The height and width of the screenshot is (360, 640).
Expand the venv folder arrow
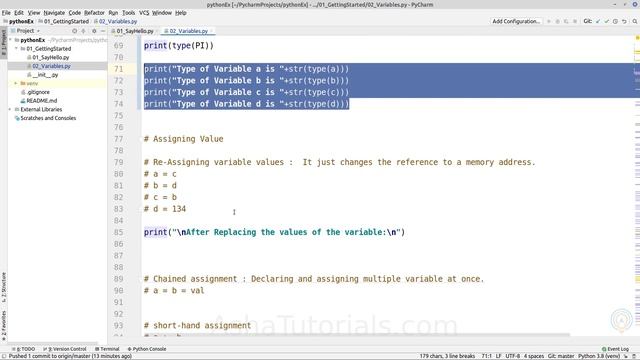[16, 83]
